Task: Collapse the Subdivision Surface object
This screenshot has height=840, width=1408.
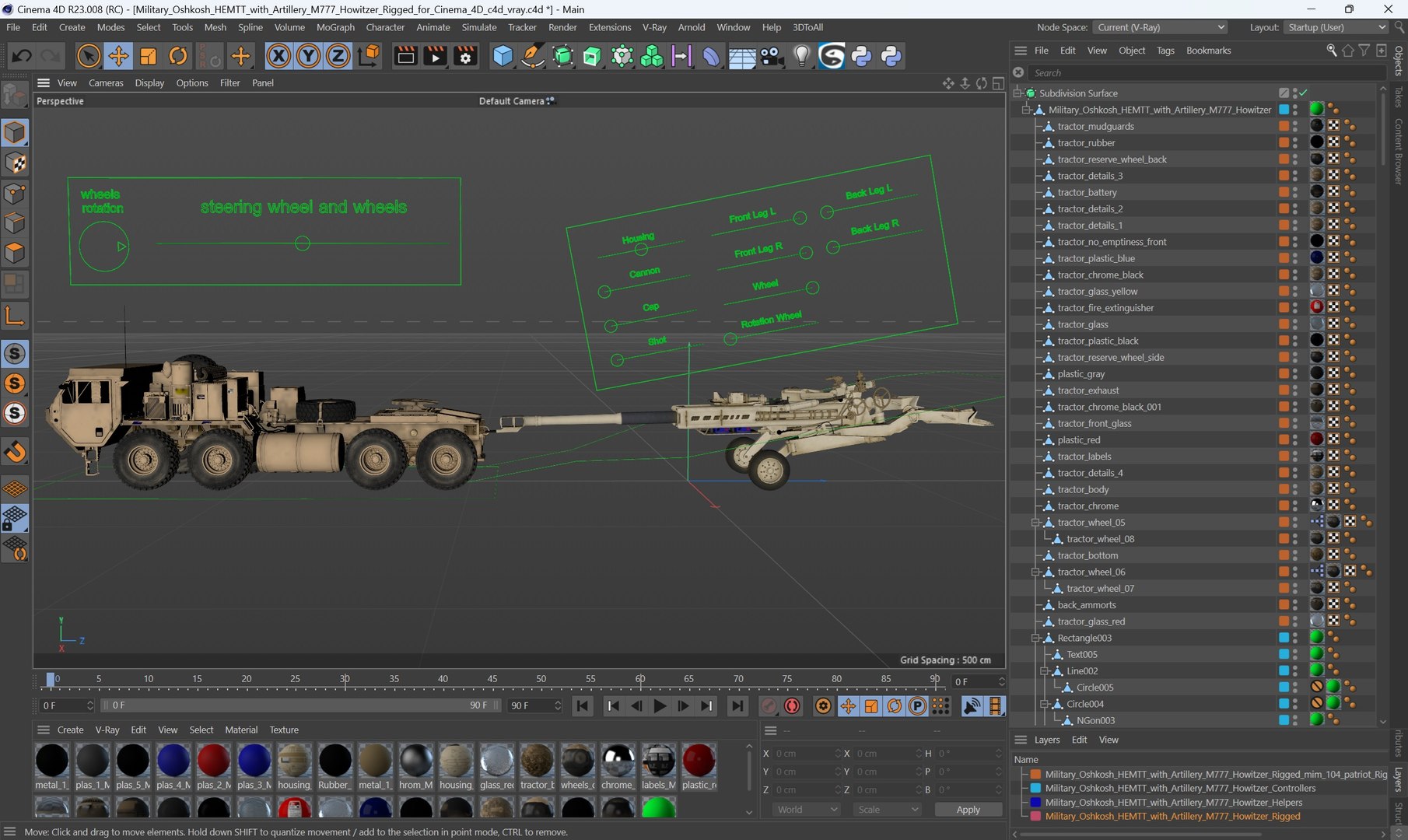Action: click(1017, 93)
